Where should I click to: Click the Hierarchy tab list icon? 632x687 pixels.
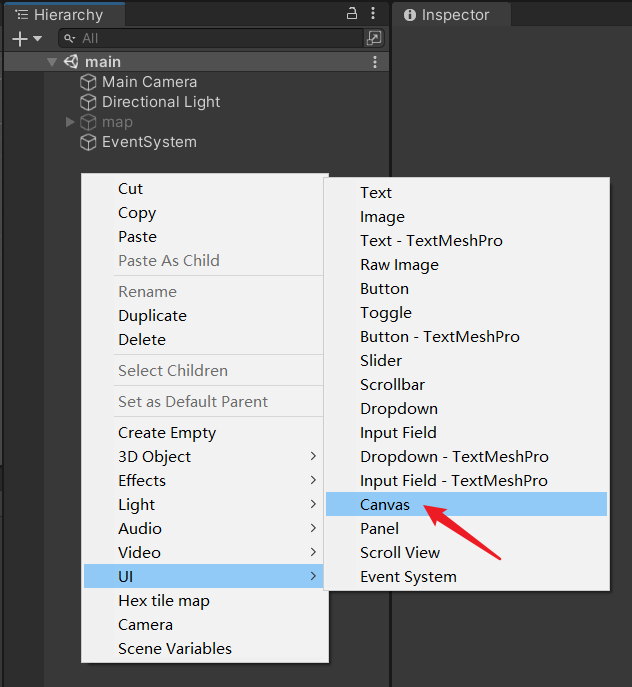coord(21,14)
